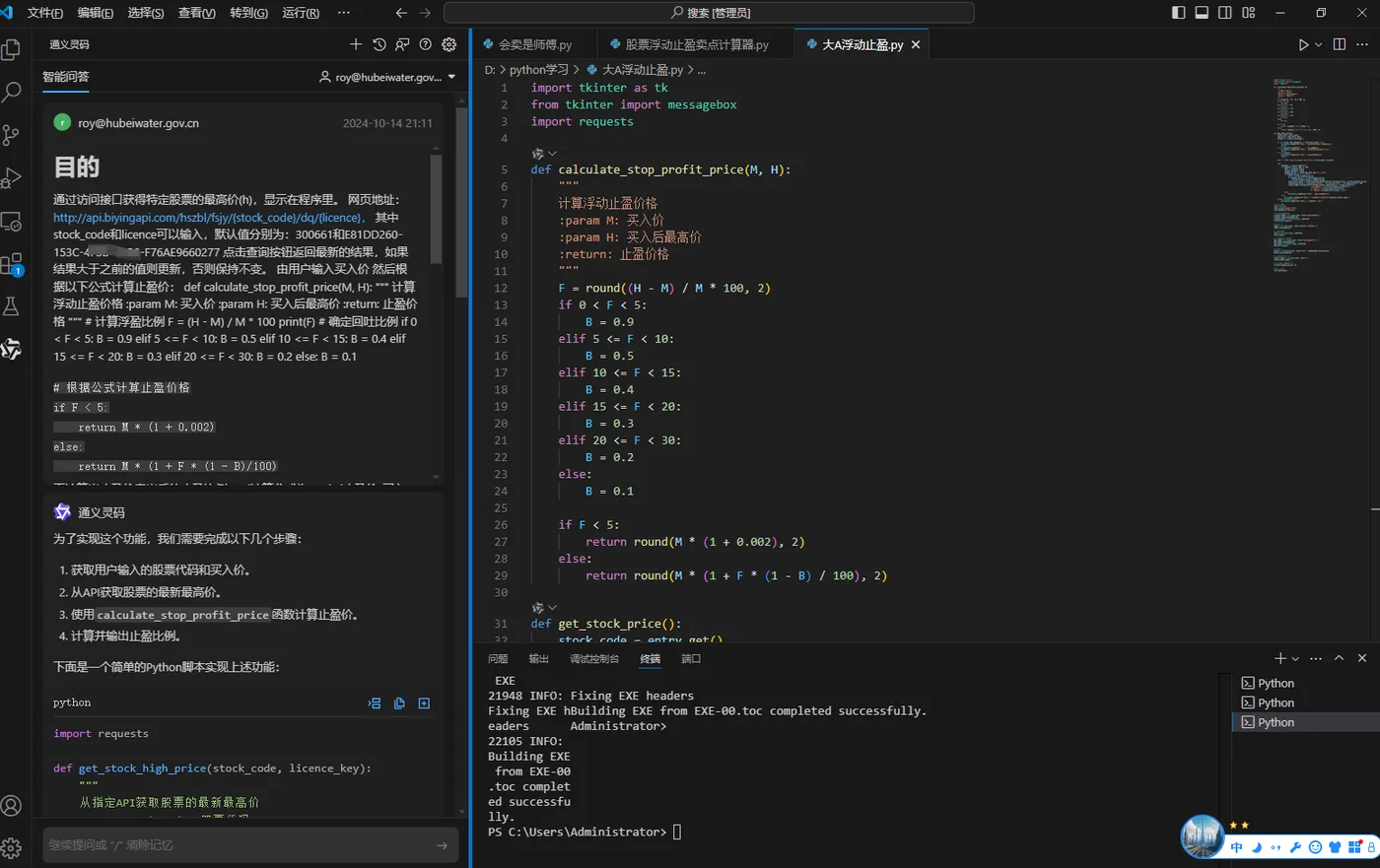The height and width of the screenshot is (868, 1380).
Task: Toggle the bottom panel visibility
Action: 1202,13
